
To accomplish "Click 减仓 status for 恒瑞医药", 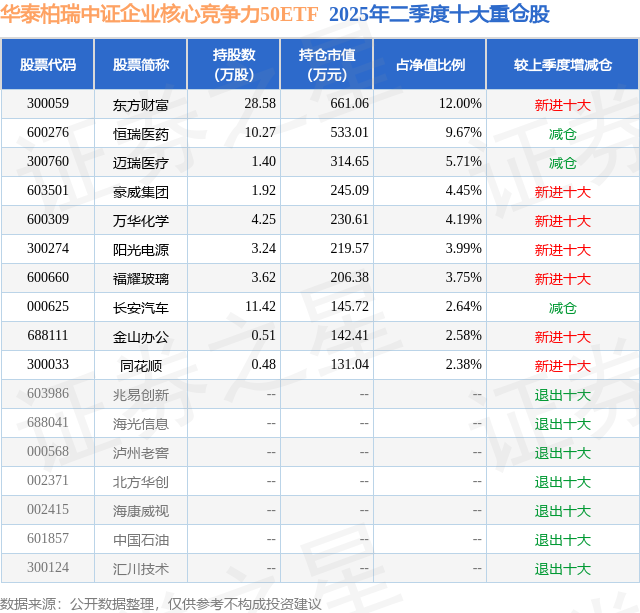I will click(562, 134).
